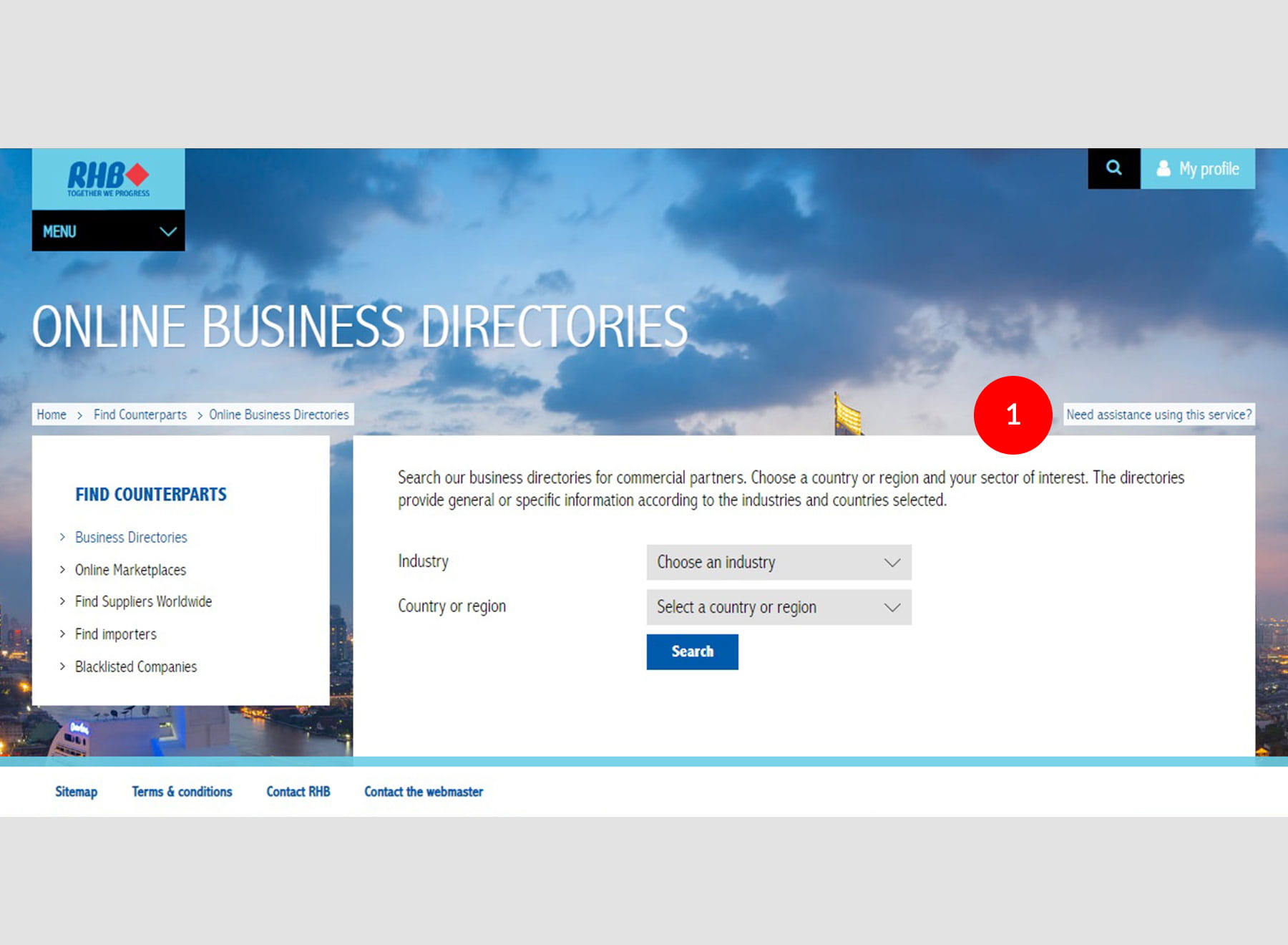
Task: Click Contact the webmaster footer link
Action: point(424,791)
